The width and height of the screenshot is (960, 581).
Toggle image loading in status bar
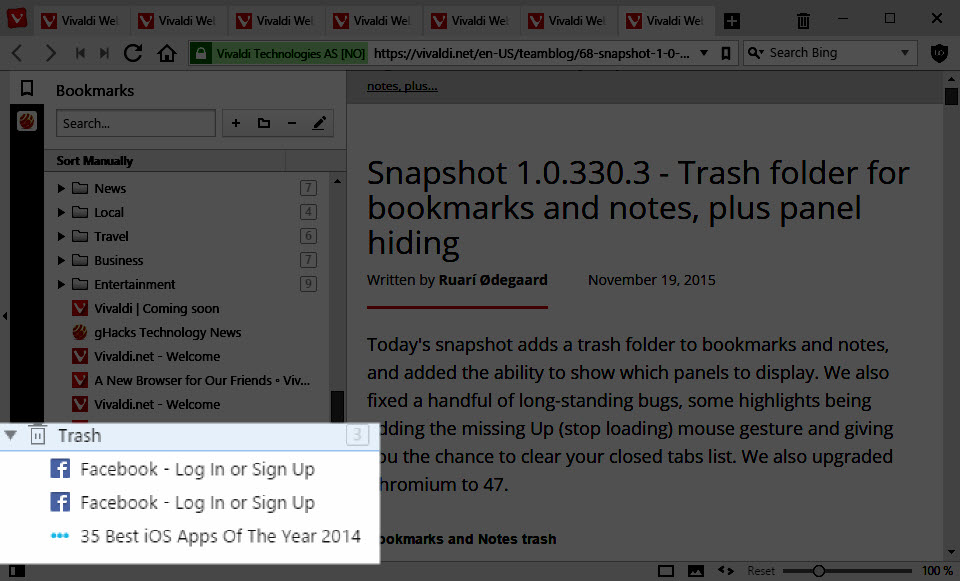[x=696, y=571]
